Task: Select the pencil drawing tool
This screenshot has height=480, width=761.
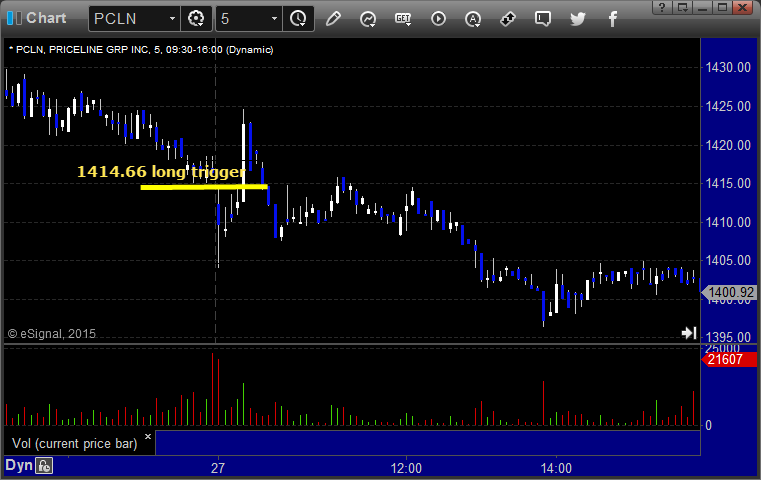Action: 333,19
